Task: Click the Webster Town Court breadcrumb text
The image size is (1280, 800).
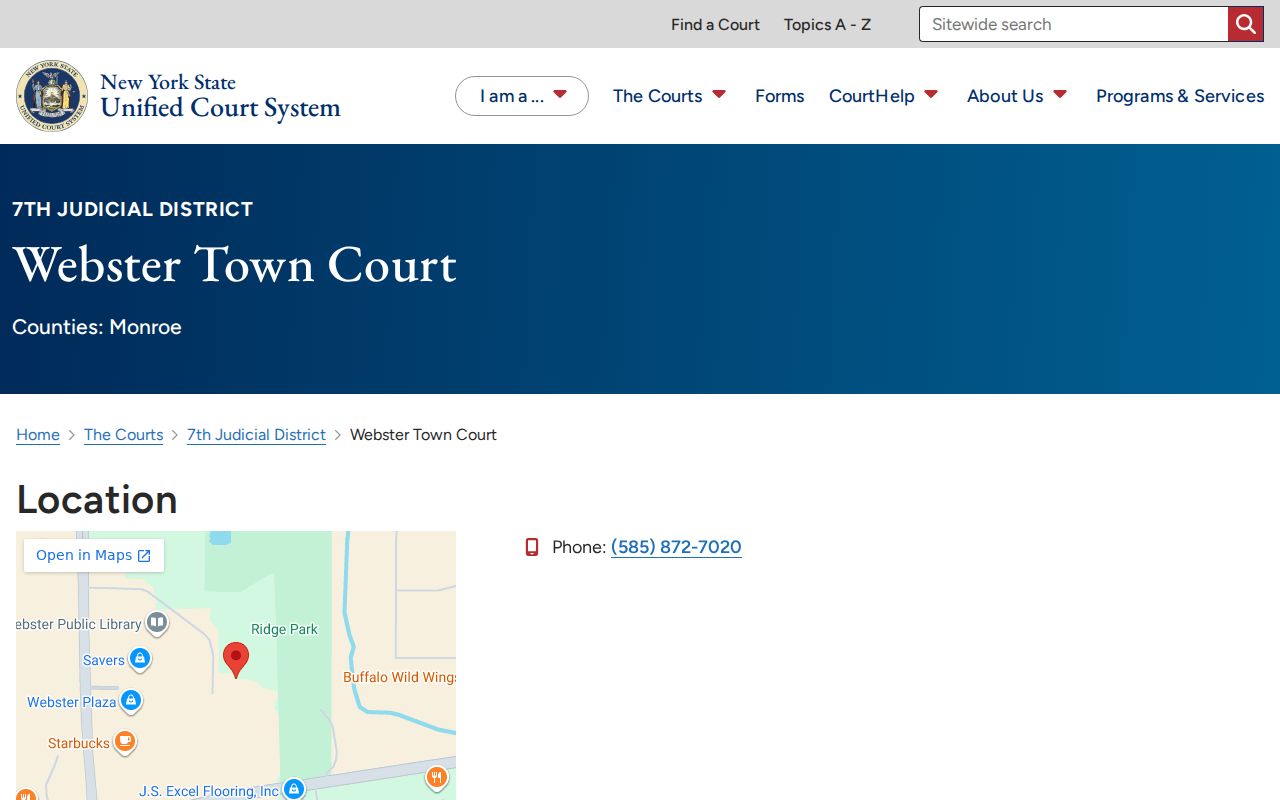Action: coord(423,435)
